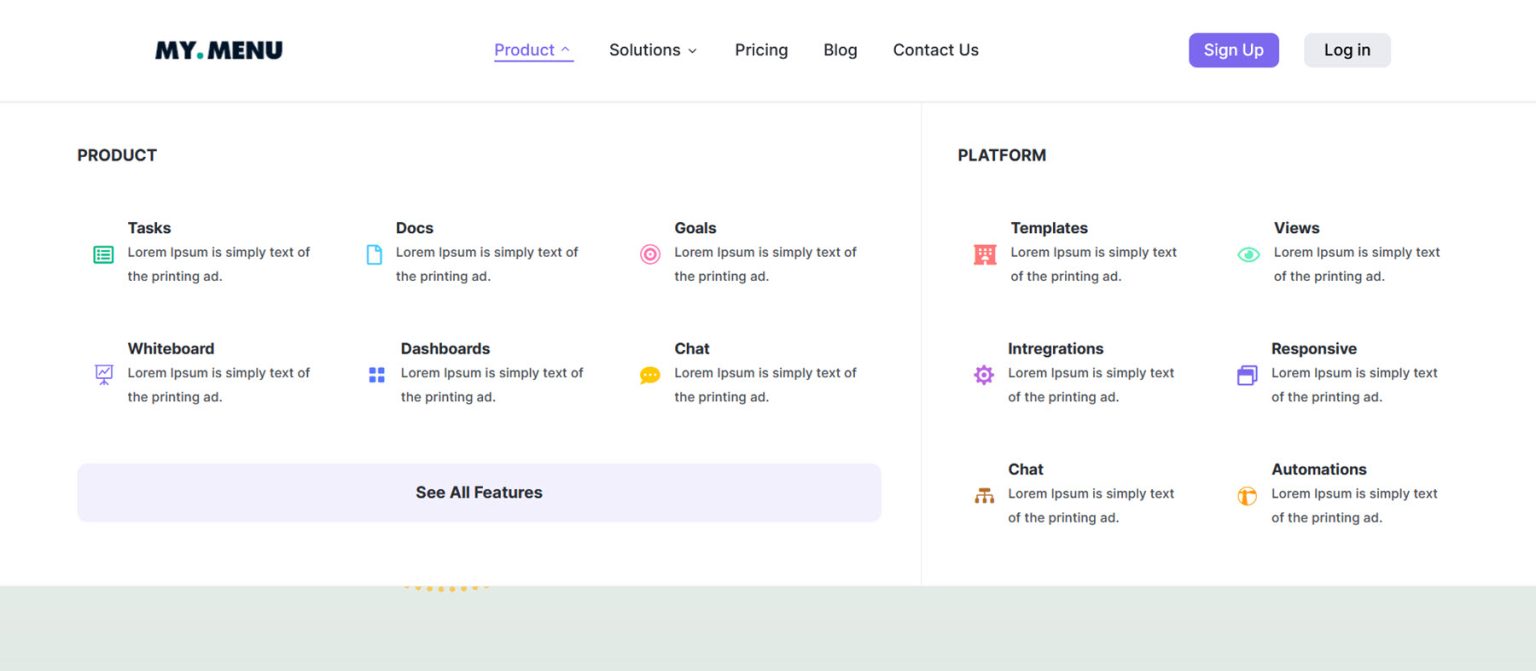Click the Chat speech bubble icon under Product

649,374
